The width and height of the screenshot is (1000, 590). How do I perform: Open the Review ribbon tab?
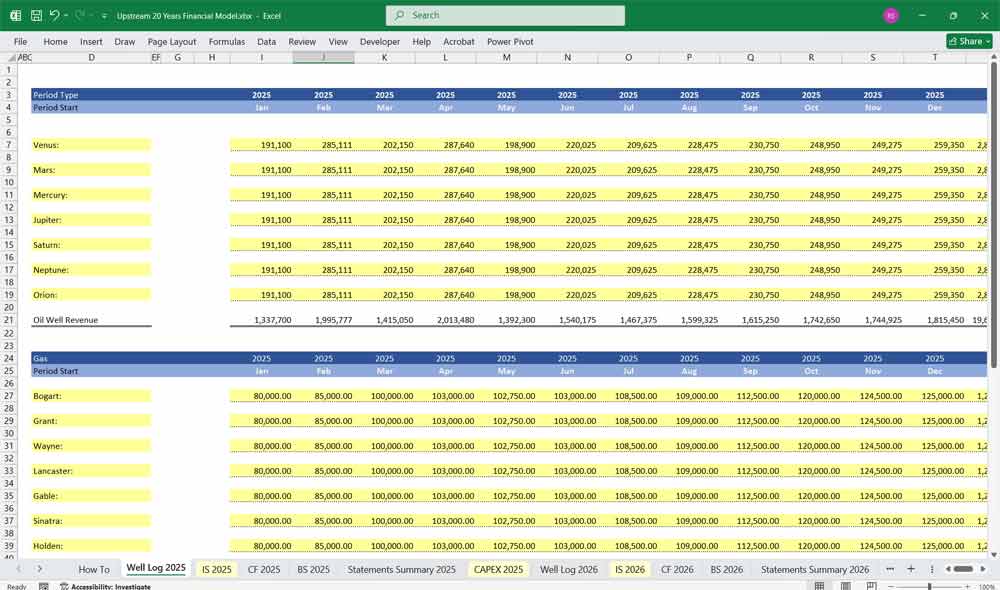(302, 41)
